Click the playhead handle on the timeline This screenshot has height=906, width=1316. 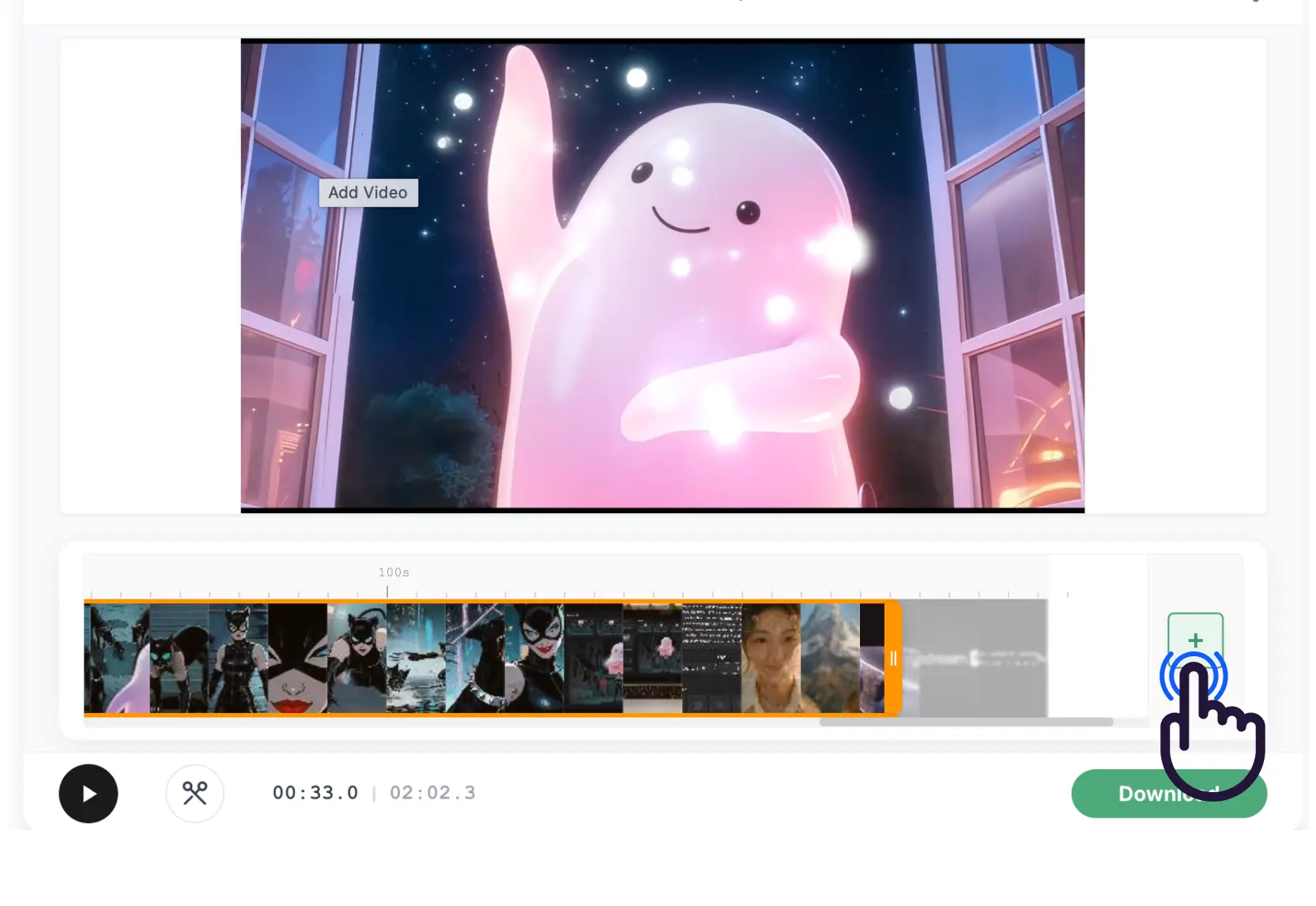click(x=893, y=658)
